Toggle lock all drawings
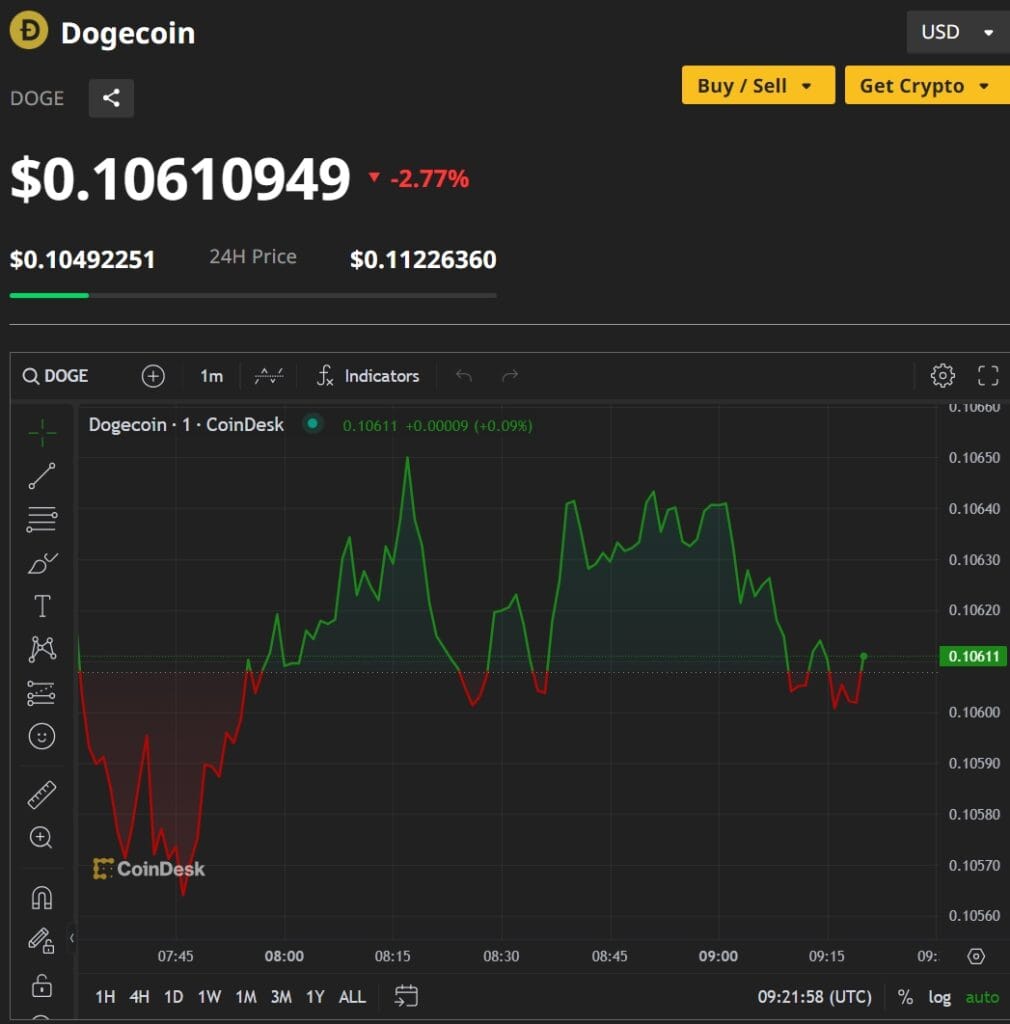This screenshot has width=1010, height=1024. coord(42,984)
